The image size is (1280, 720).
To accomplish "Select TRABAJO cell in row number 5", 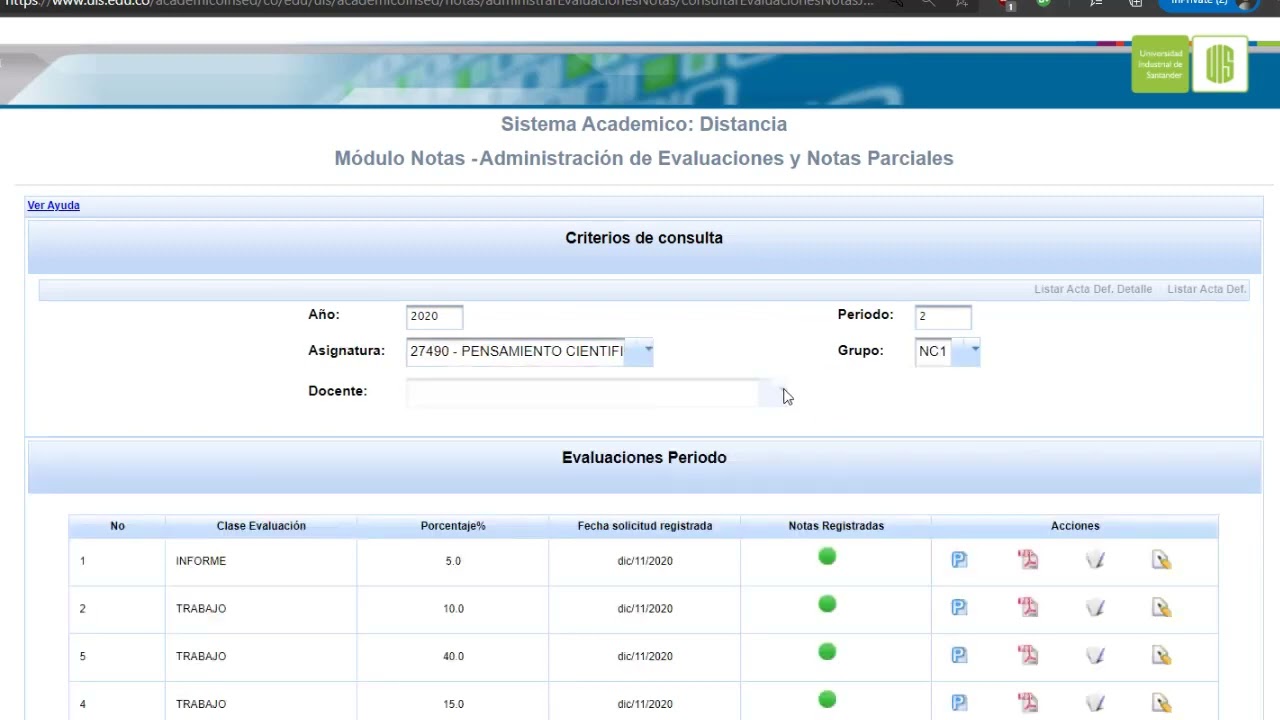I will click(x=261, y=657).
